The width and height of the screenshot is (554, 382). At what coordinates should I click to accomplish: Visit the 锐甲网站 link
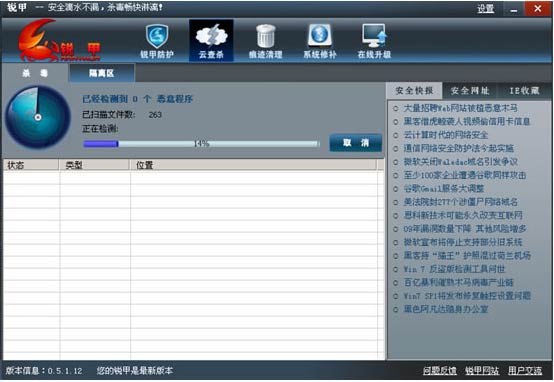482,371
